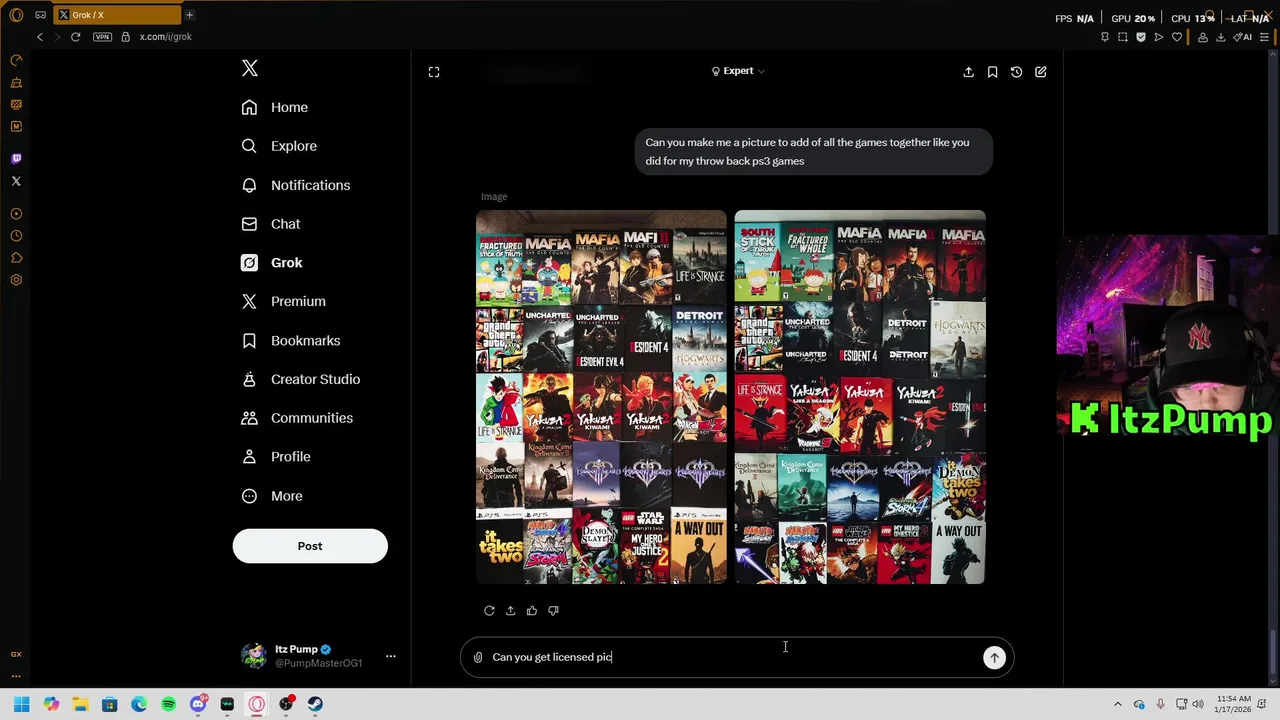Open the first generated game collage

pos(601,397)
